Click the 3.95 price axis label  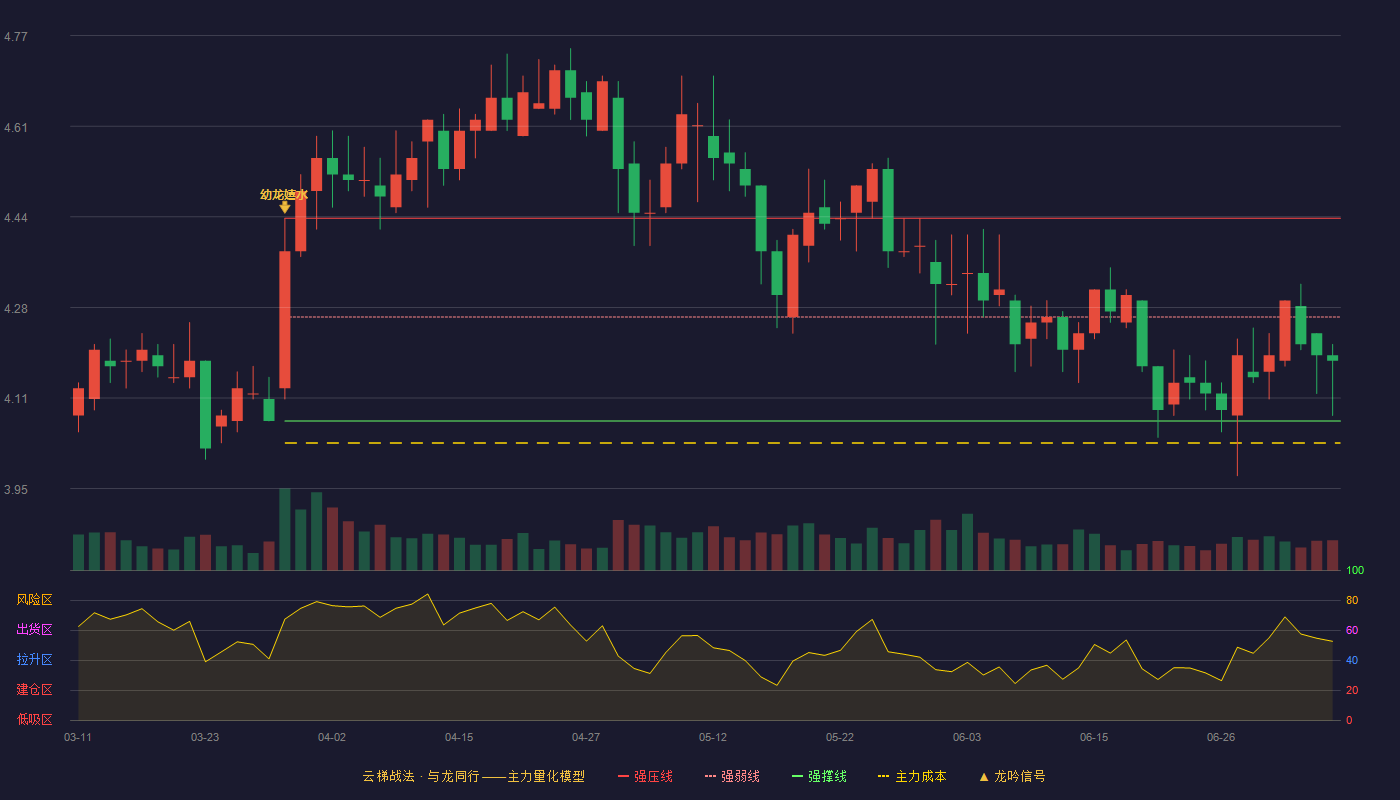16,490
